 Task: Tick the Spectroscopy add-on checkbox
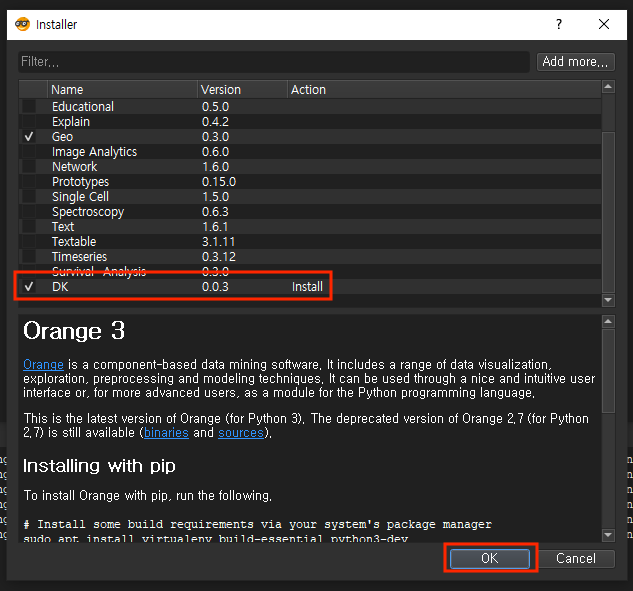click(x=29, y=212)
